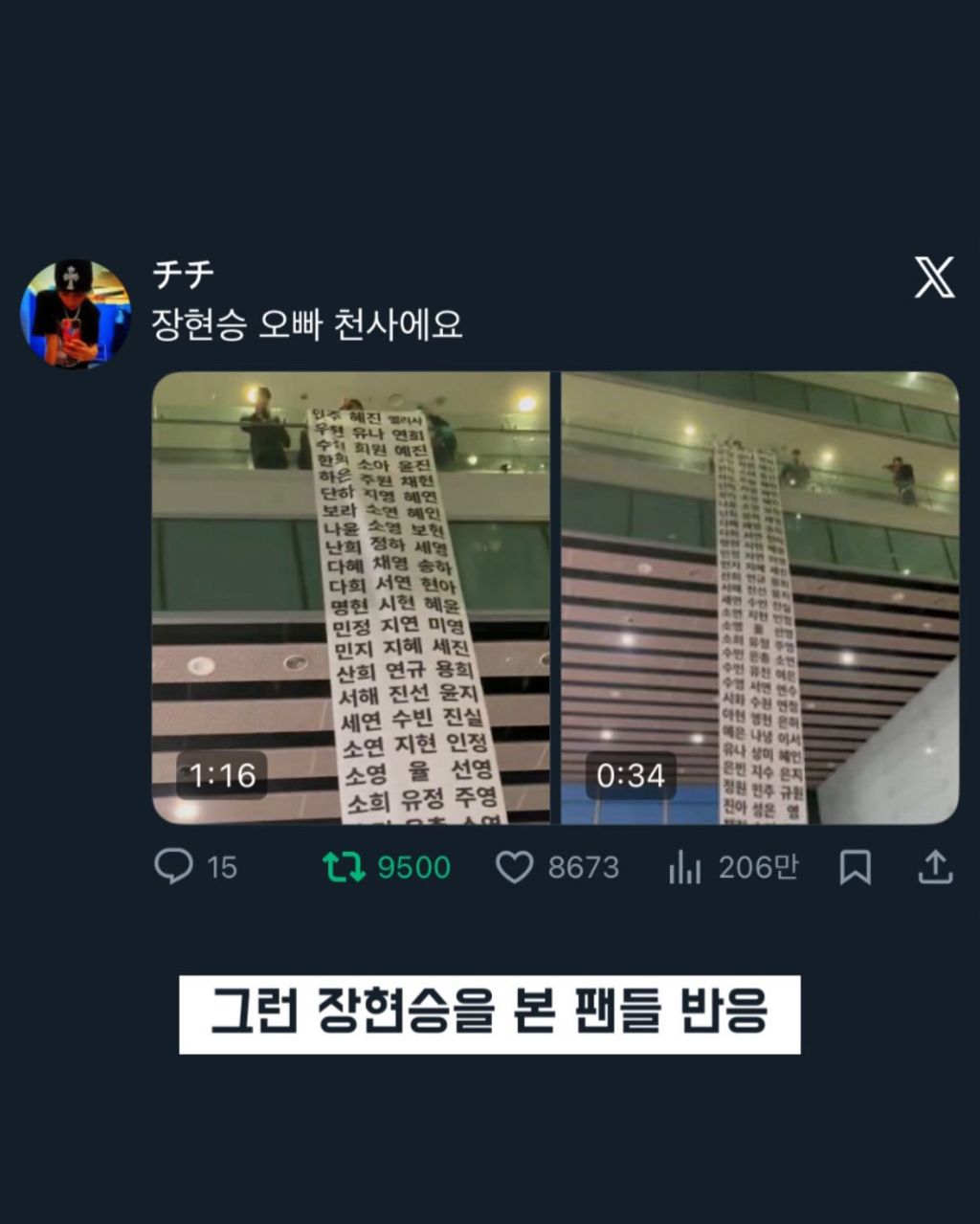This screenshot has width=980, height=1224.
Task: Click the reply count 15
Action: [x=222, y=868]
